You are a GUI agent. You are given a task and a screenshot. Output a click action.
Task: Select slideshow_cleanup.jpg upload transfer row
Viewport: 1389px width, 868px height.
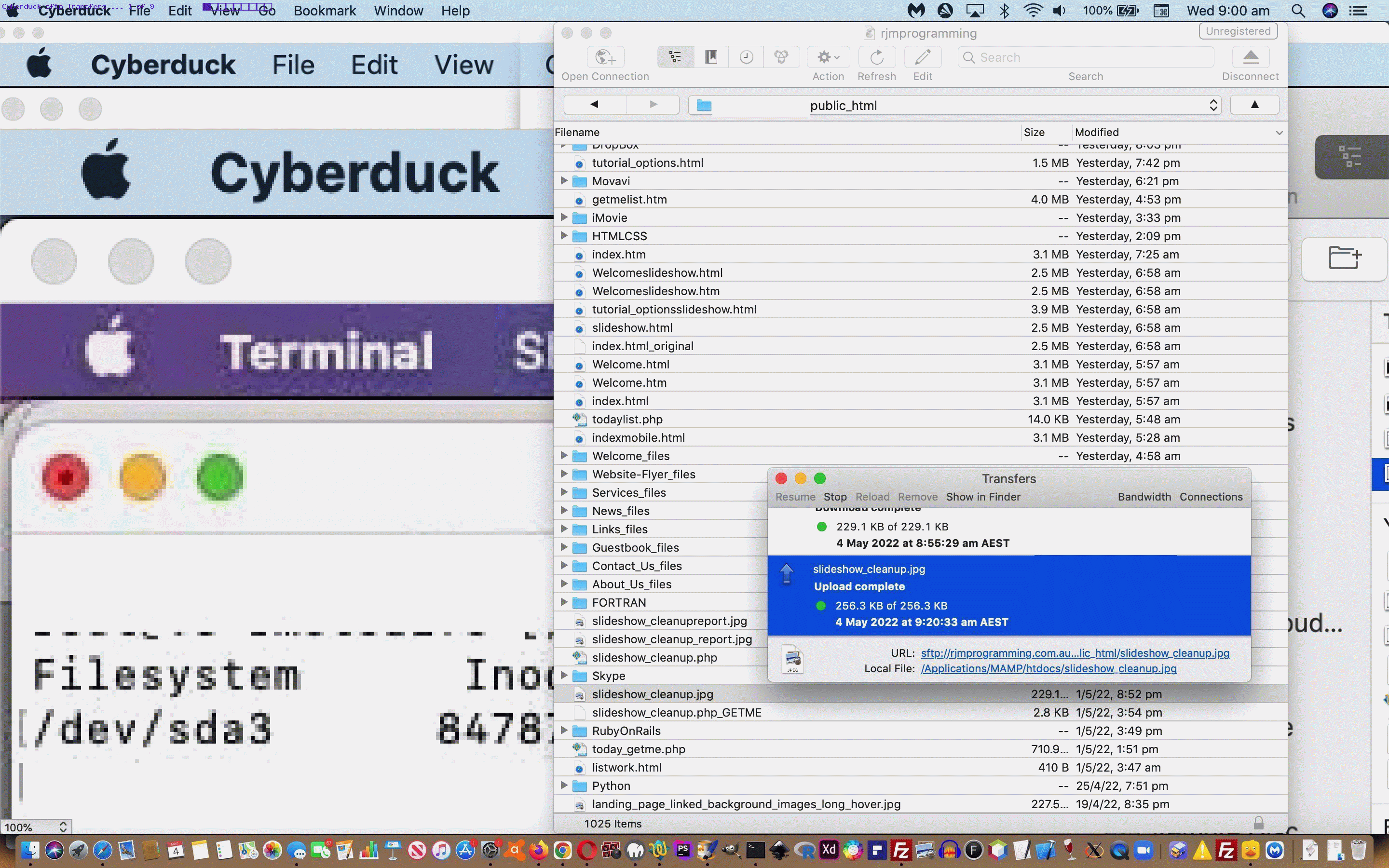pyautogui.click(x=1009, y=596)
